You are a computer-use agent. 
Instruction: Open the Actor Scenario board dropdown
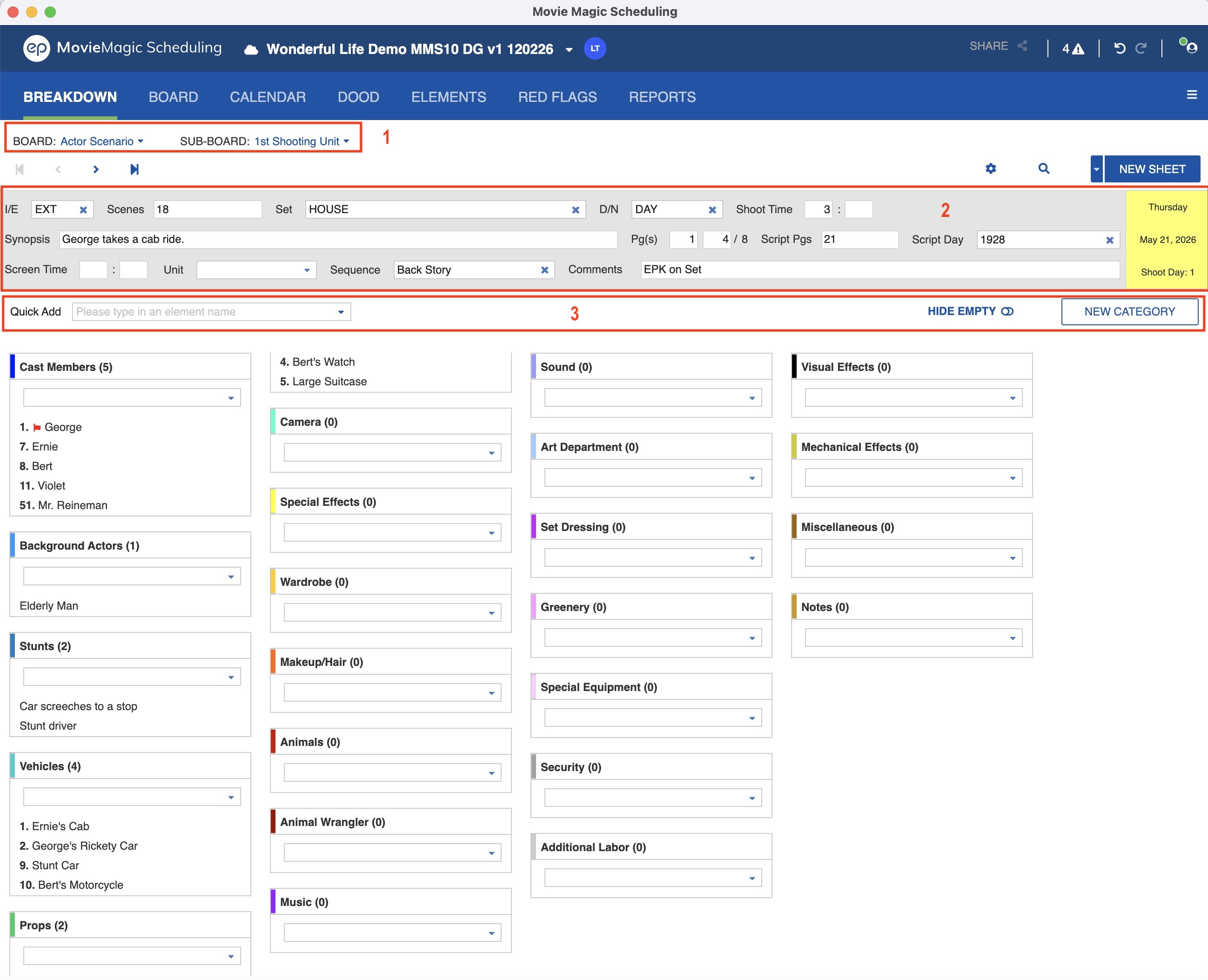coord(101,141)
